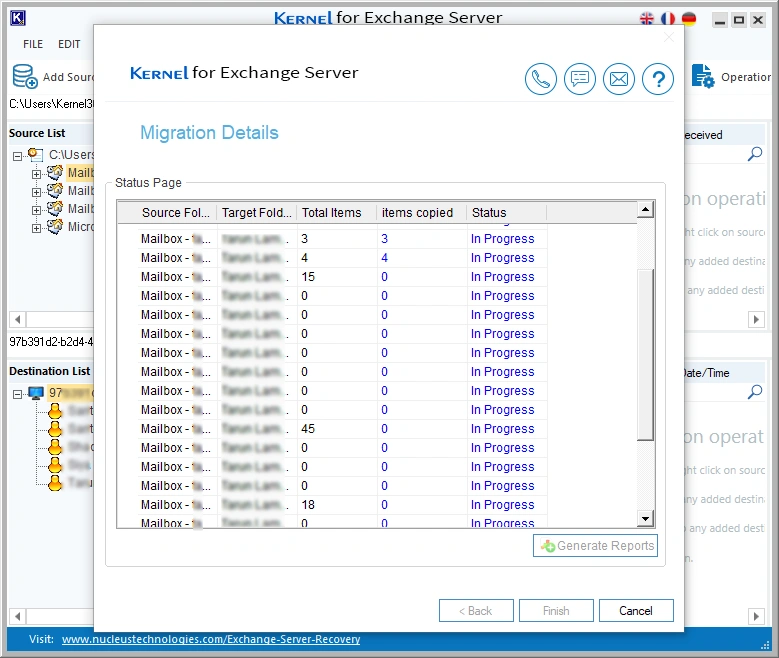Click bottom-left horizontal scroll left arrow
The height and width of the screenshot is (658, 779).
(18, 617)
